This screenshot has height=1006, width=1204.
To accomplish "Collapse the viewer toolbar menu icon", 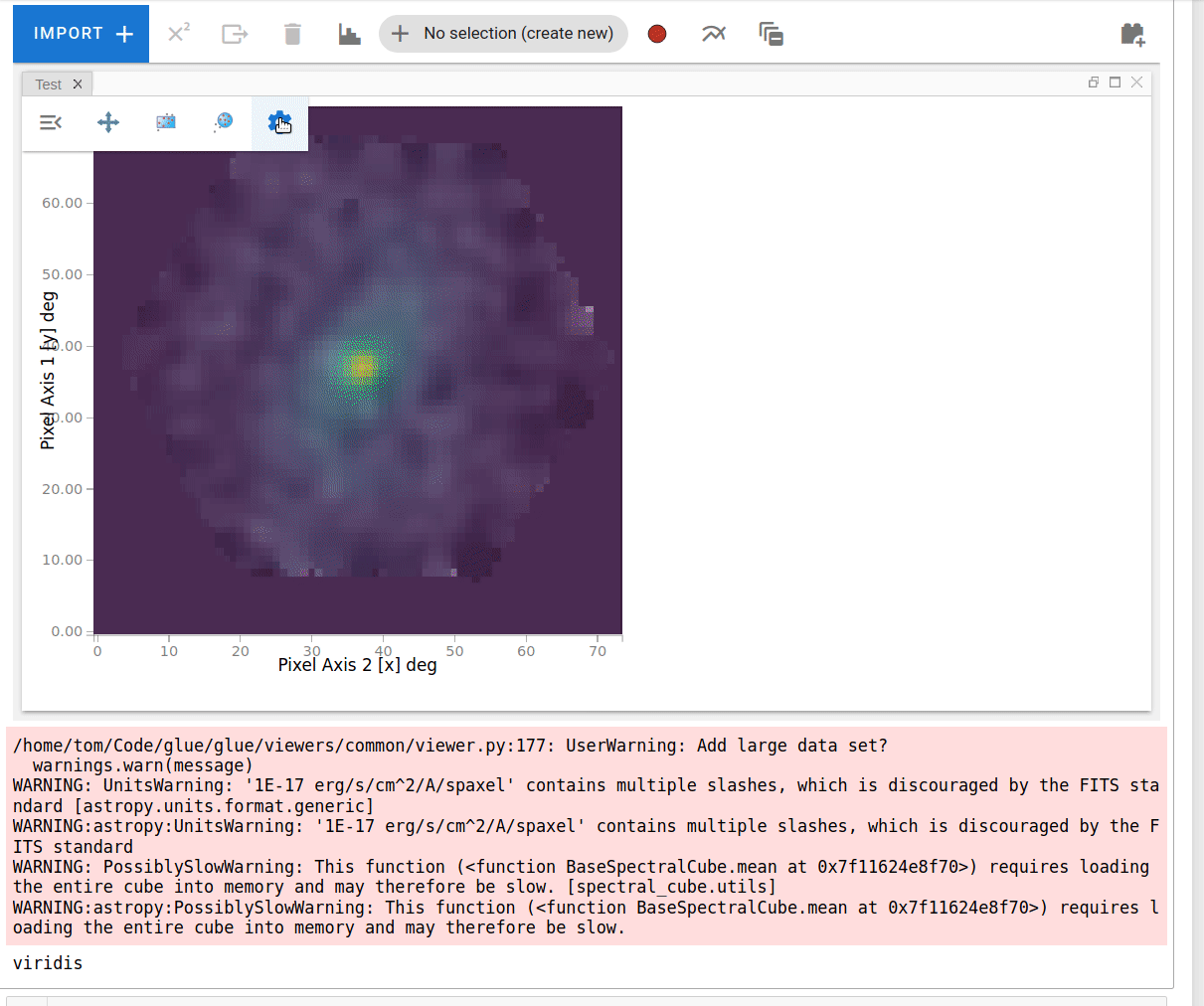I will (x=51, y=122).
